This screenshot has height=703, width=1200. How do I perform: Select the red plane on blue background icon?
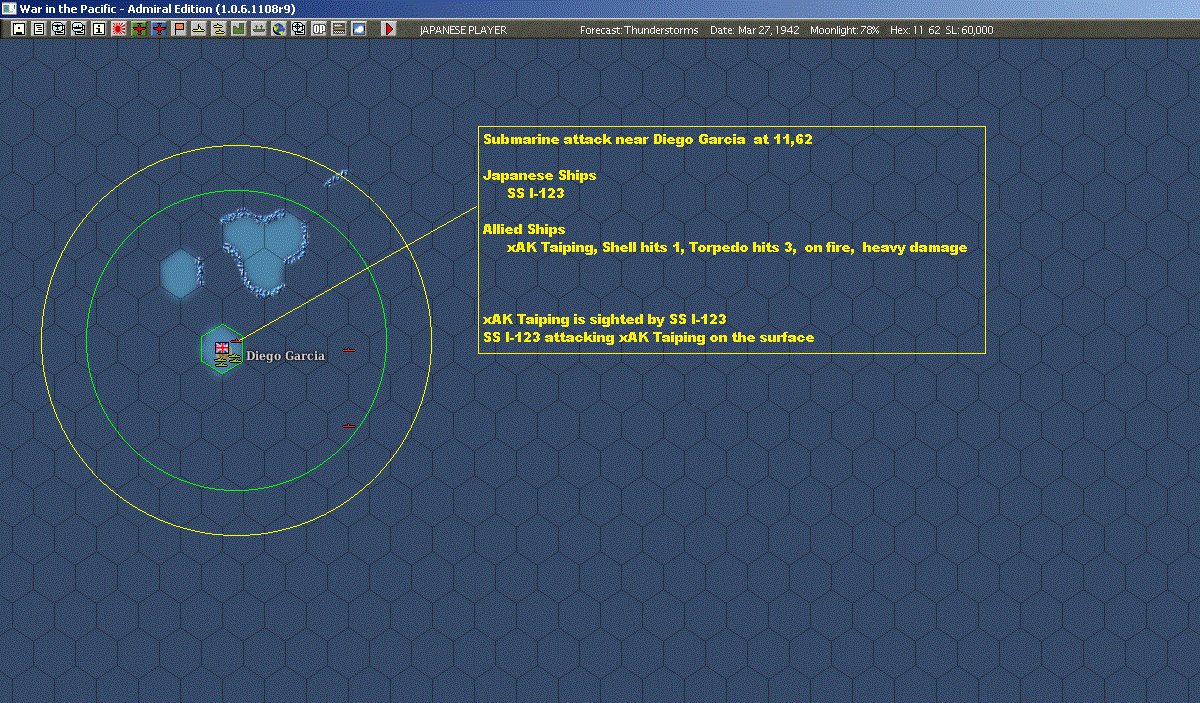tap(159, 29)
